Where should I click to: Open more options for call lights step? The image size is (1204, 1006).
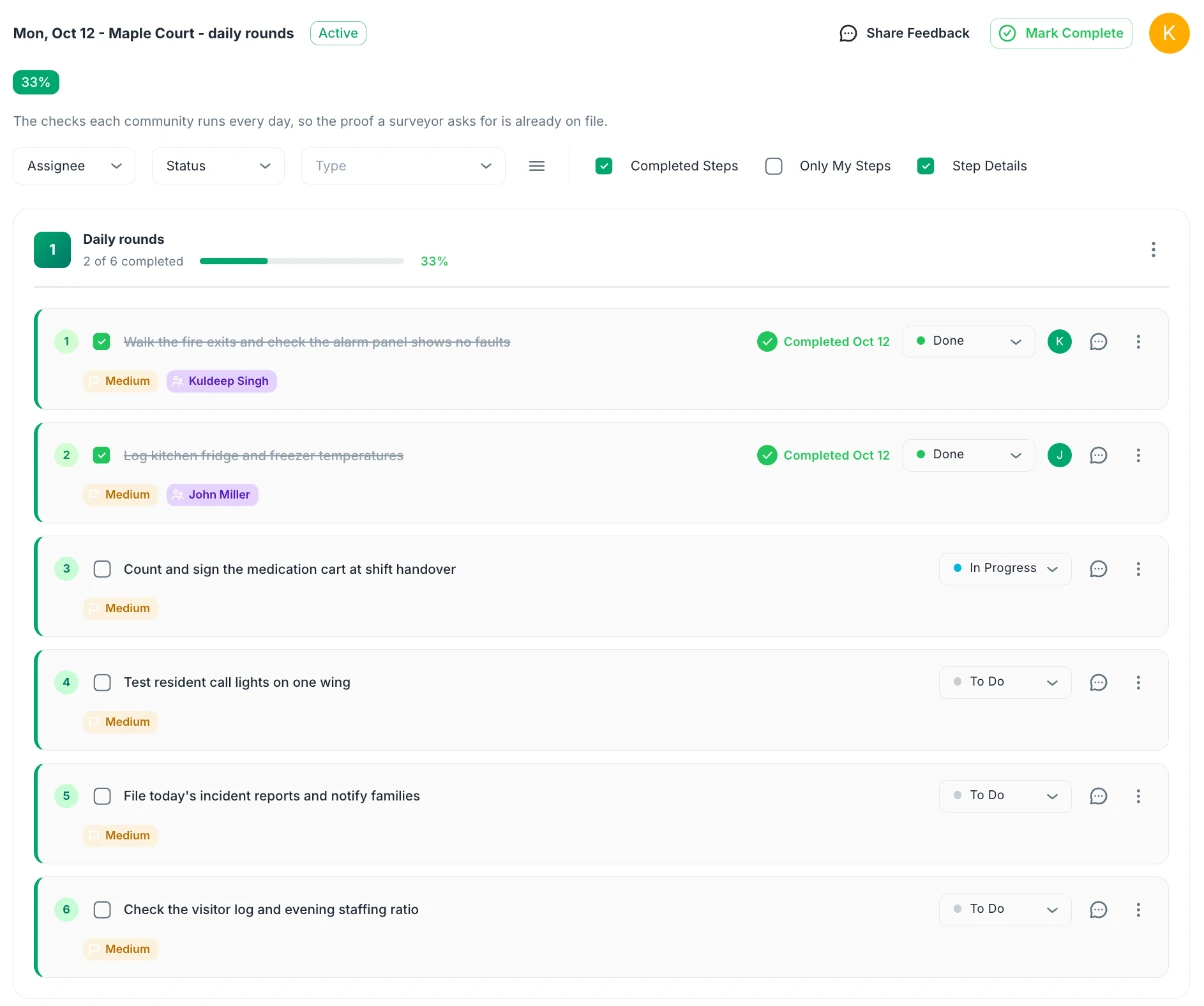1138,683
